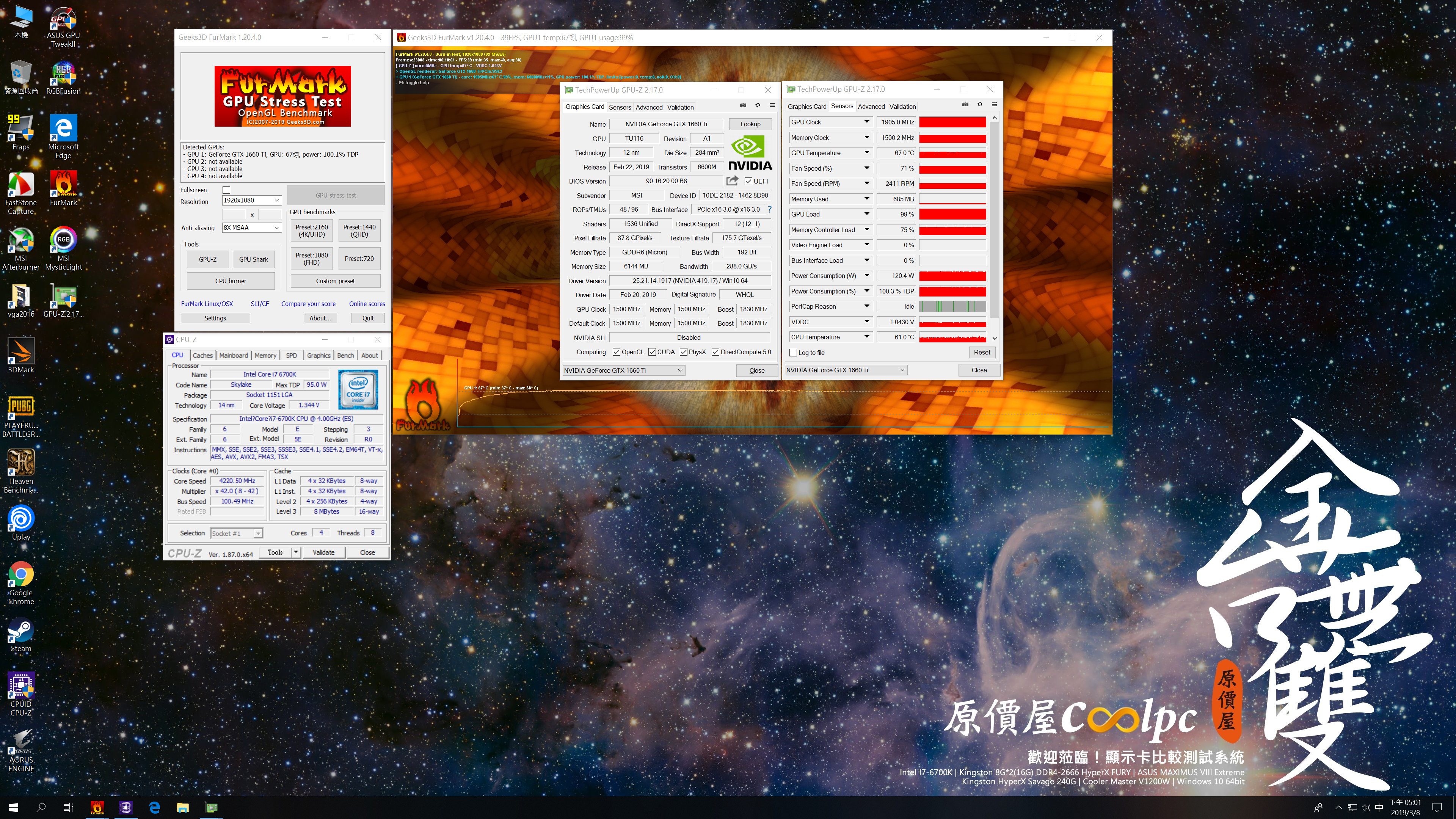
Task: Expand Fan Speed (RPM) sensor dropdown arrow
Action: (x=866, y=183)
